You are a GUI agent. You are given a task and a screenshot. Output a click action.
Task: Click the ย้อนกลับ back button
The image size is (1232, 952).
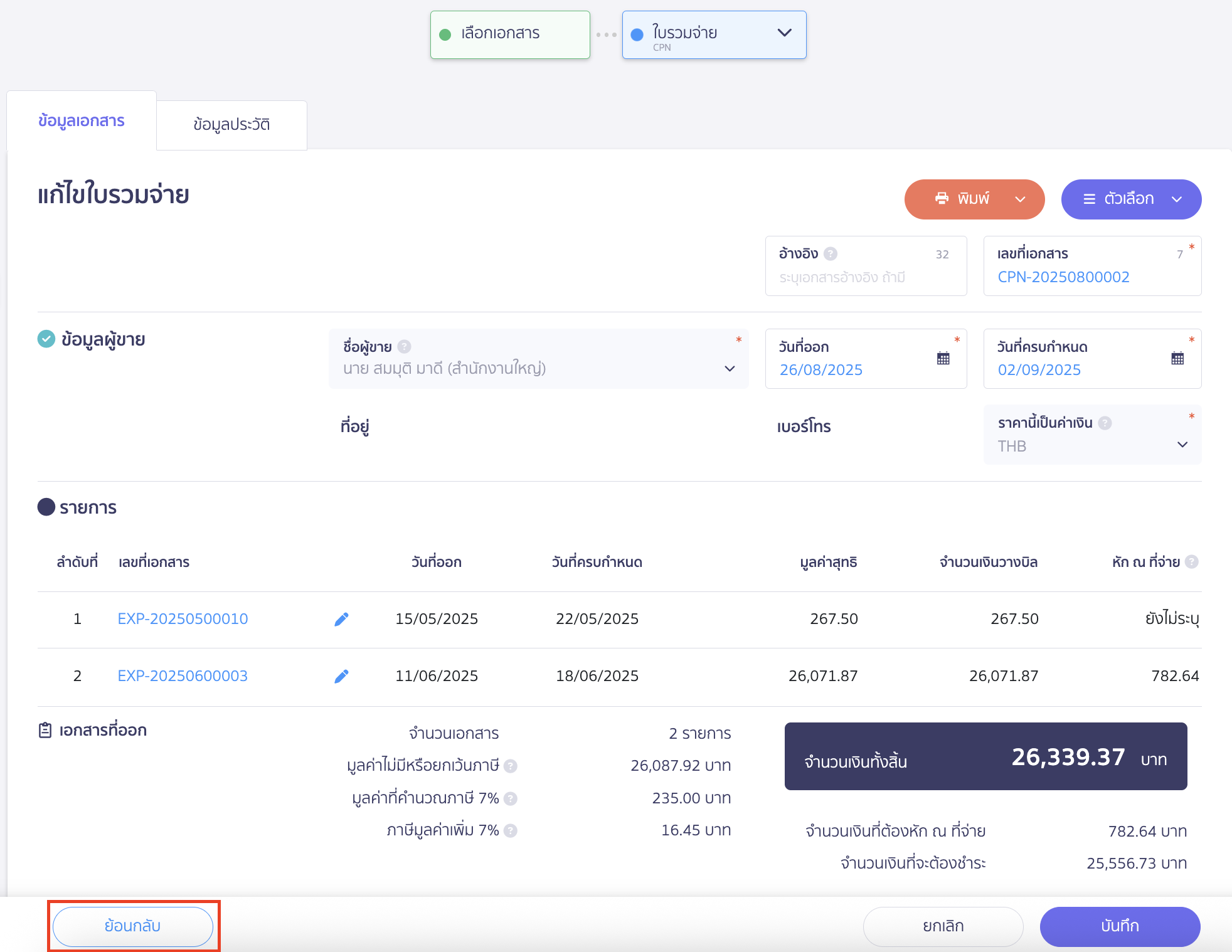(x=133, y=926)
